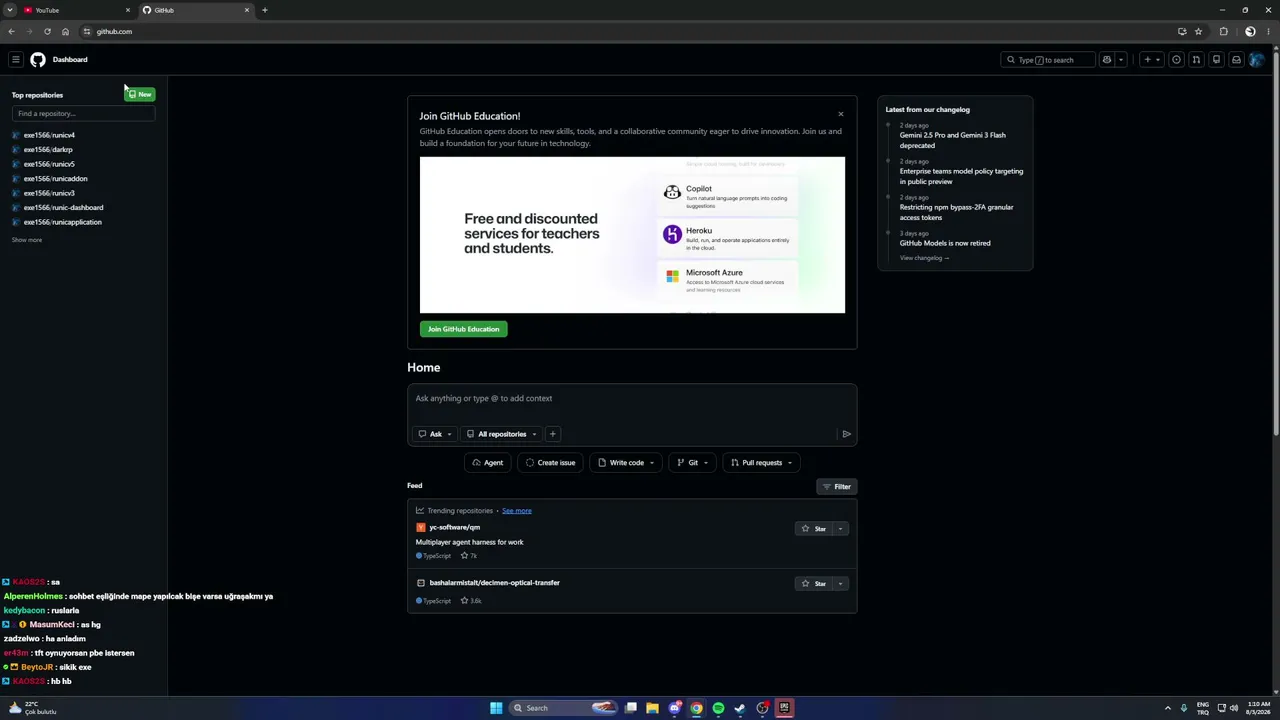This screenshot has width=1280, height=720.
Task: Open the Chrome extensions puzzle icon
Action: point(1223,31)
